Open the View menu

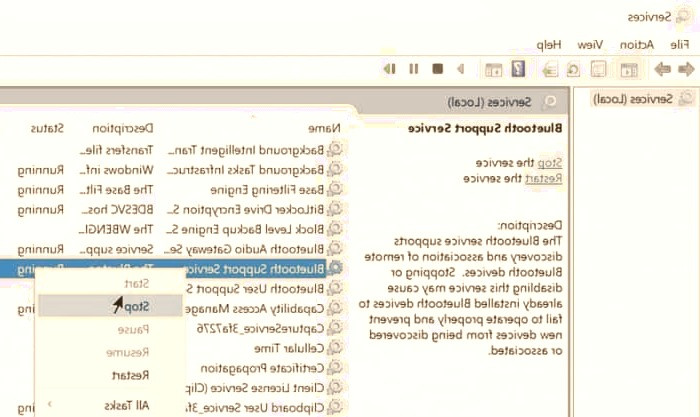(591, 45)
